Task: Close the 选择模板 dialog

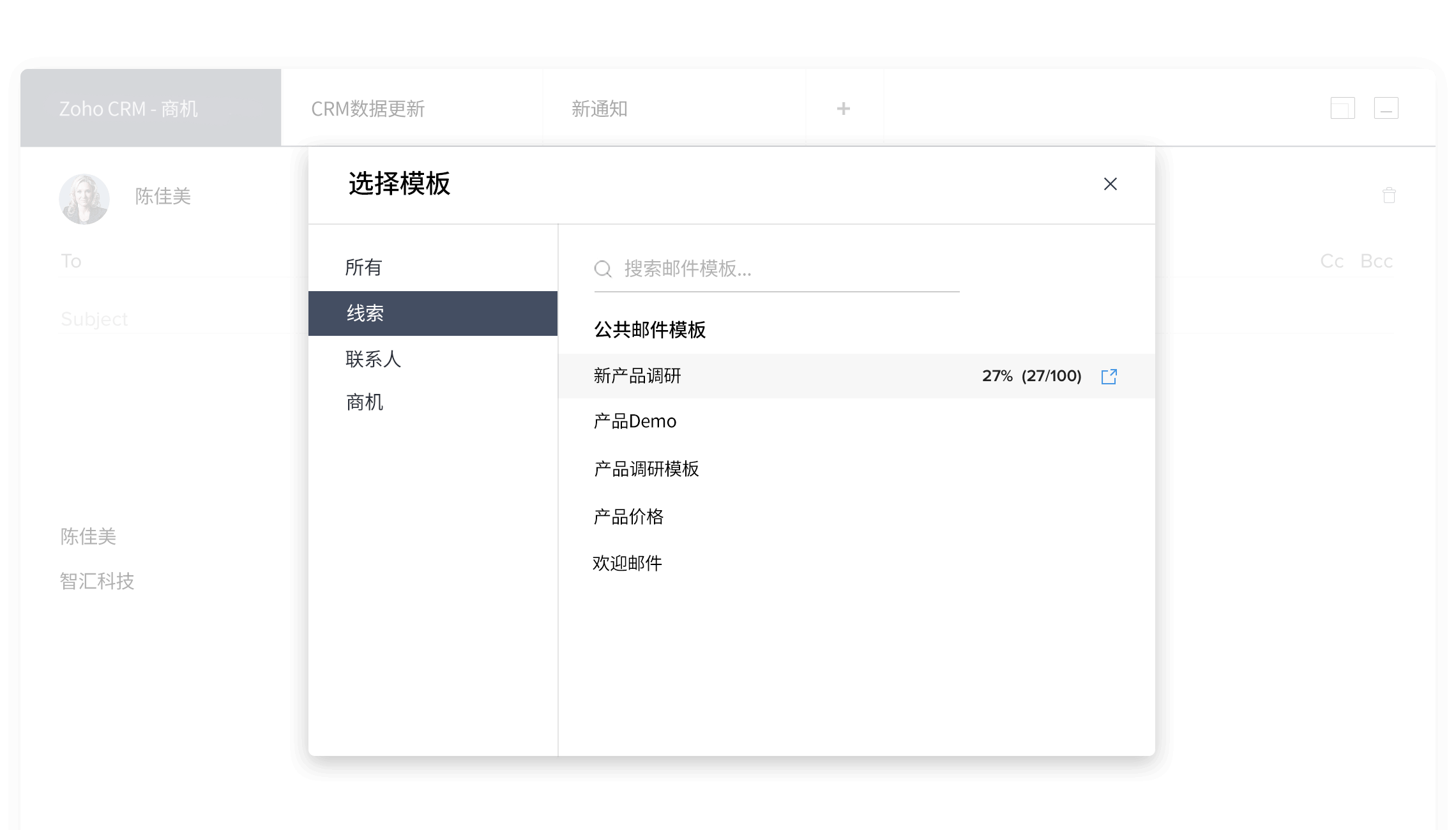Action: point(1110,184)
